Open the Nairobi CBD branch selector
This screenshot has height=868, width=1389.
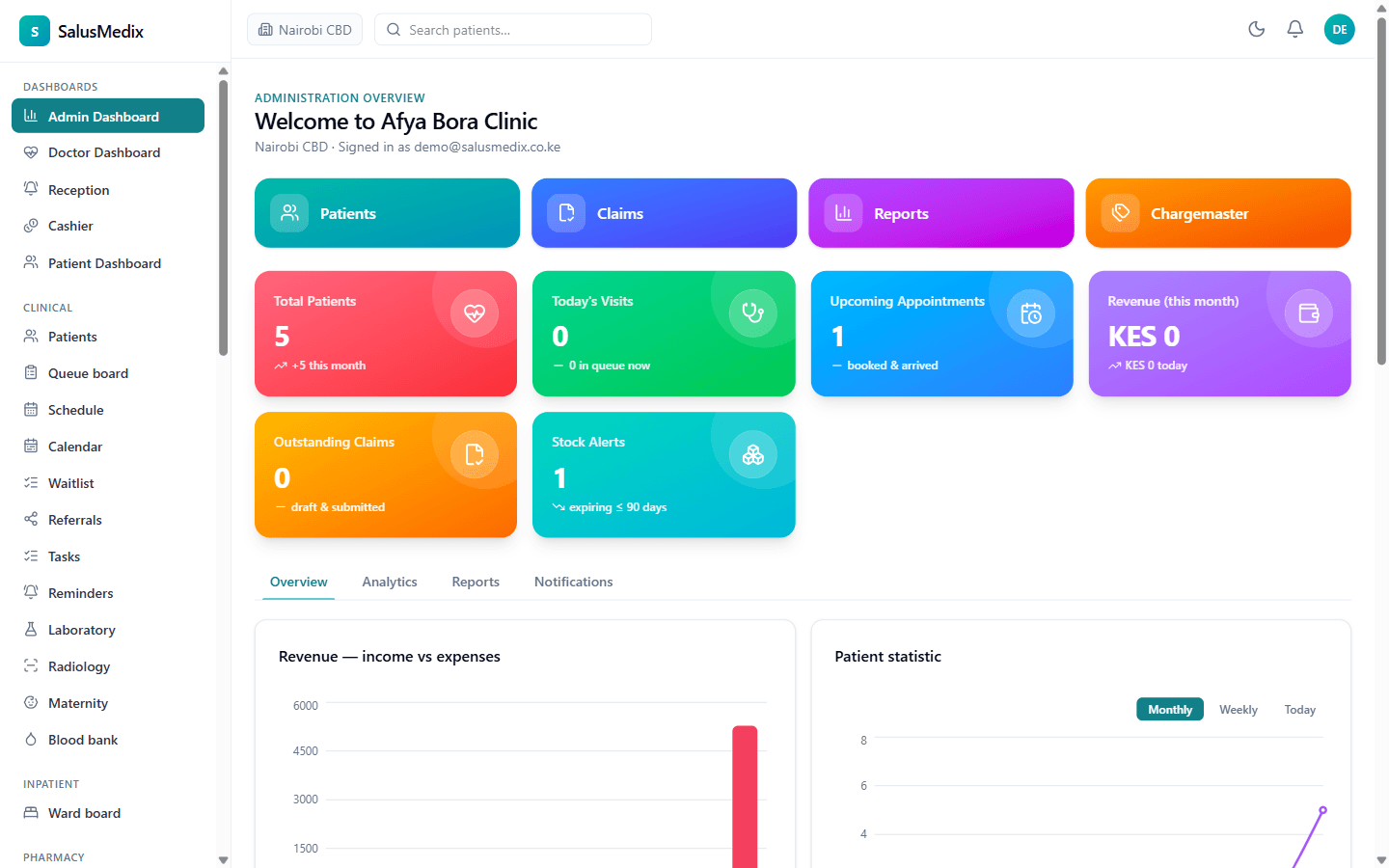pos(305,30)
